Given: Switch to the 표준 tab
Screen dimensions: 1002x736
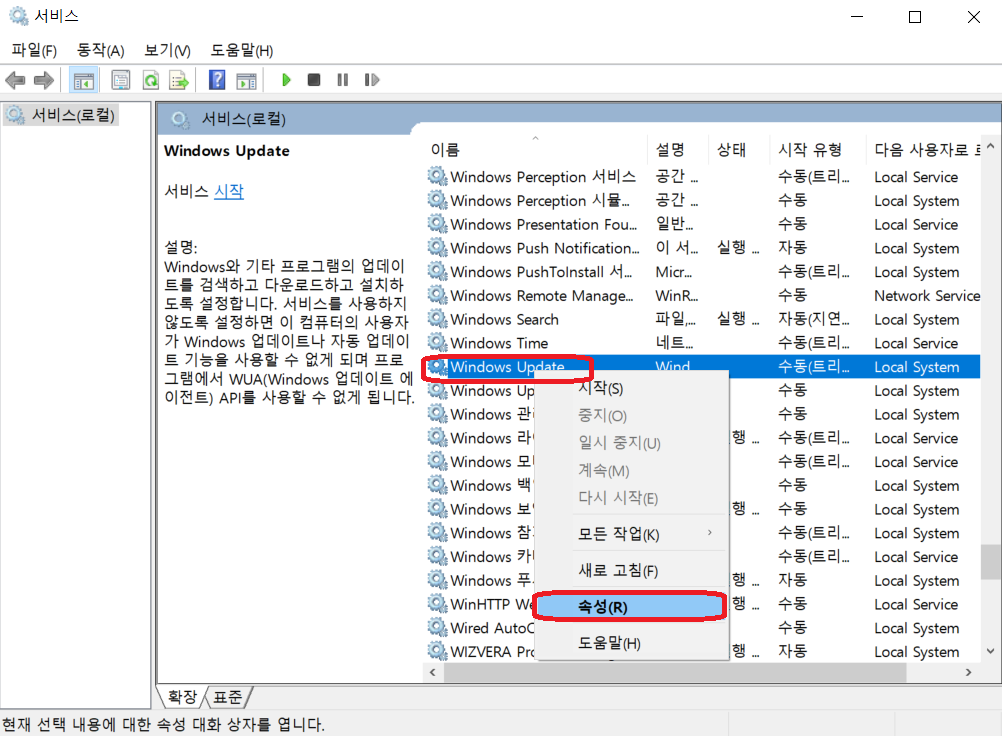Looking at the screenshot, I should pyautogui.click(x=227, y=696).
